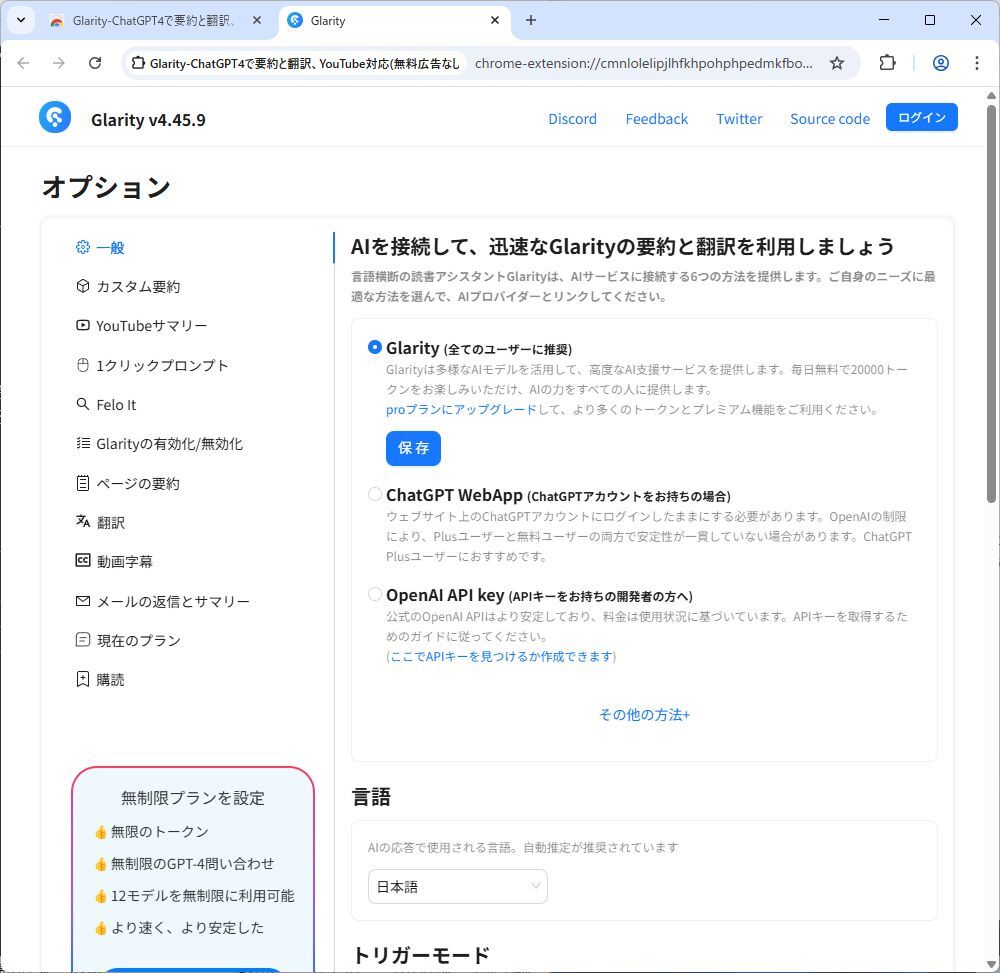Follow the ここでAPIキーを見つけるか作成できます link

[501, 656]
